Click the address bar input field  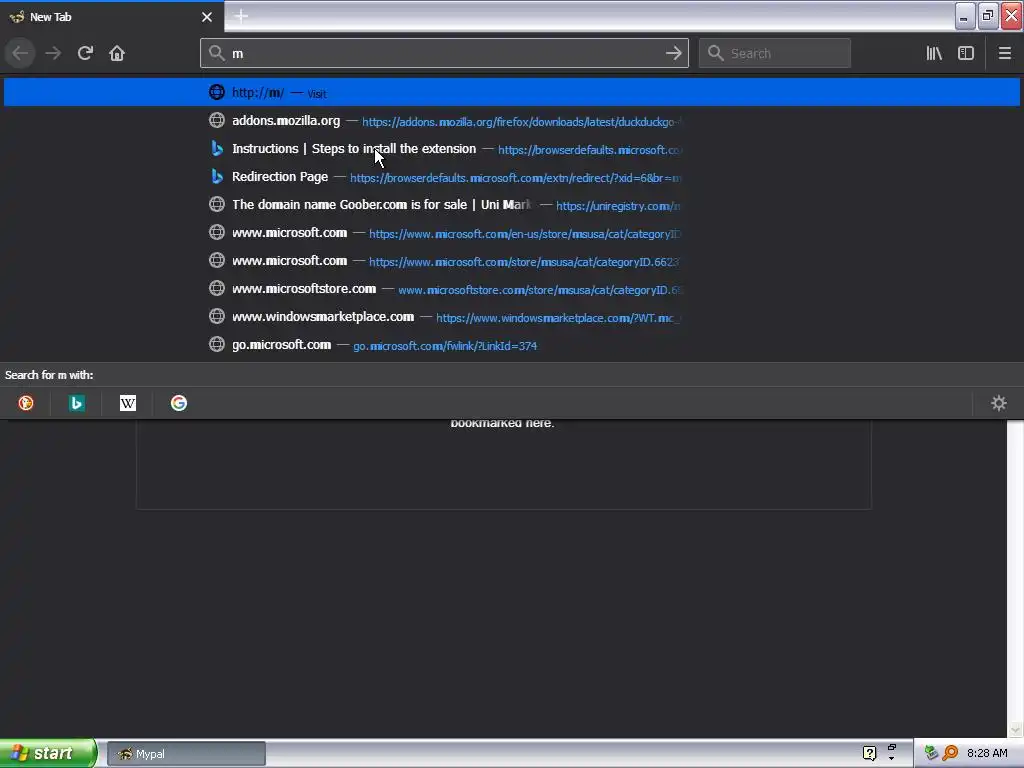(444, 53)
